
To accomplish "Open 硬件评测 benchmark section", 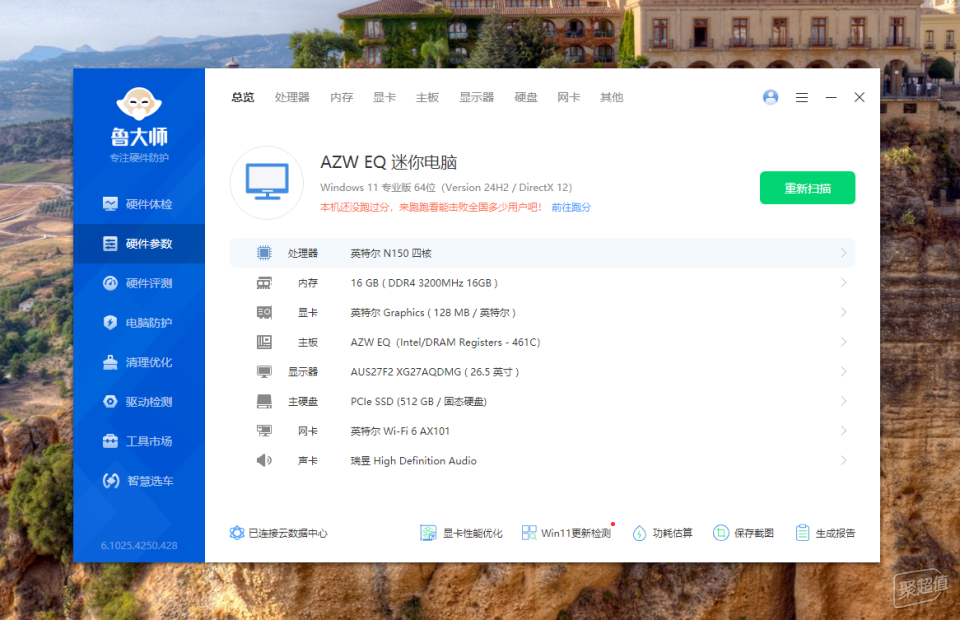I will pos(138,283).
